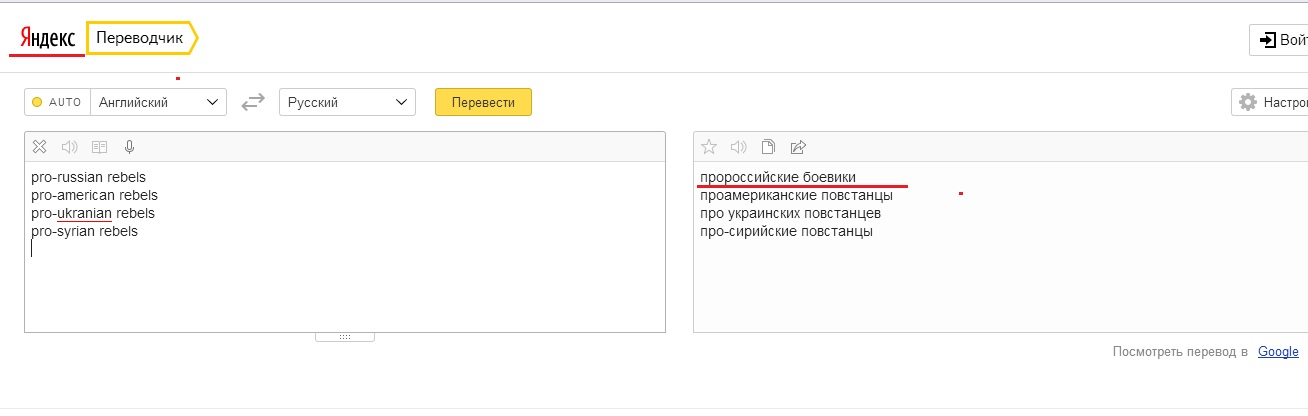Go to the Яндекс home logo
This screenshot has height=416, width=1308.
47,39
